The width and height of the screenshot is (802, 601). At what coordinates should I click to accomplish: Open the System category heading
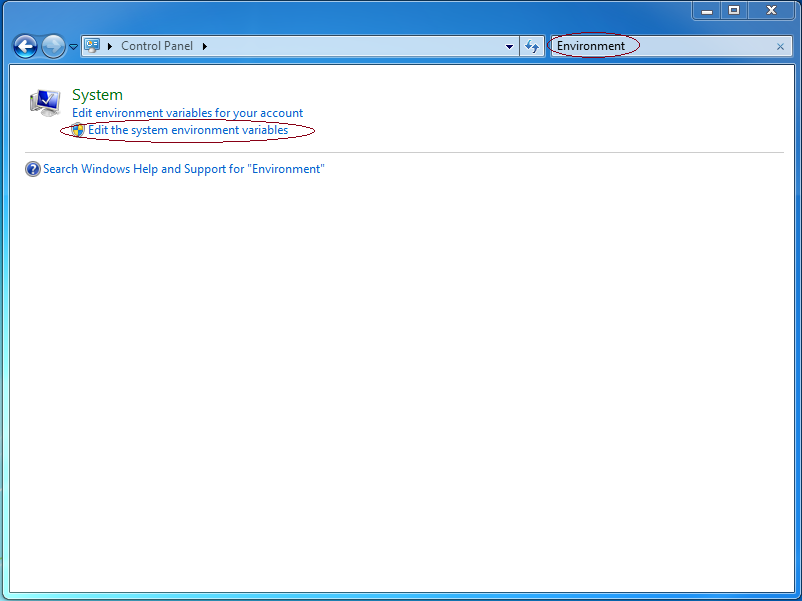[x=97, y=94]
